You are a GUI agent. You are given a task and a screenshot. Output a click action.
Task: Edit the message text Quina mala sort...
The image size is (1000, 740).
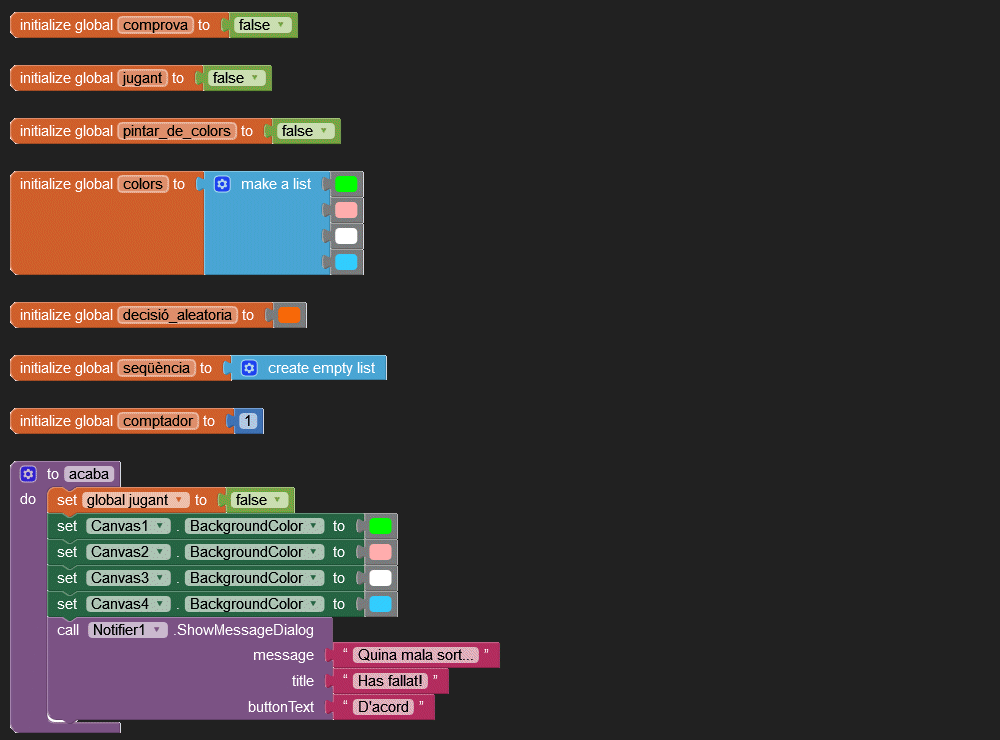coord(415,655)
